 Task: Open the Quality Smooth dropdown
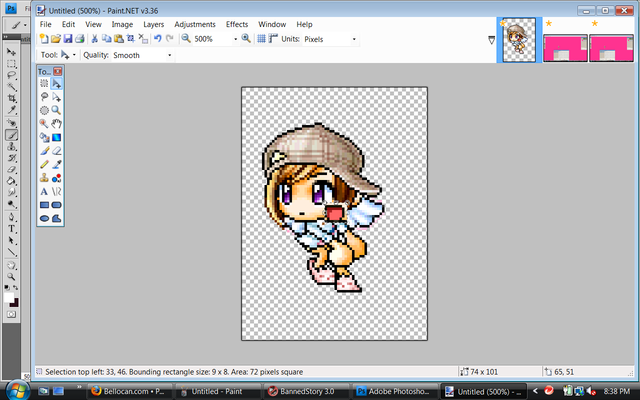(x=169, y=55)
